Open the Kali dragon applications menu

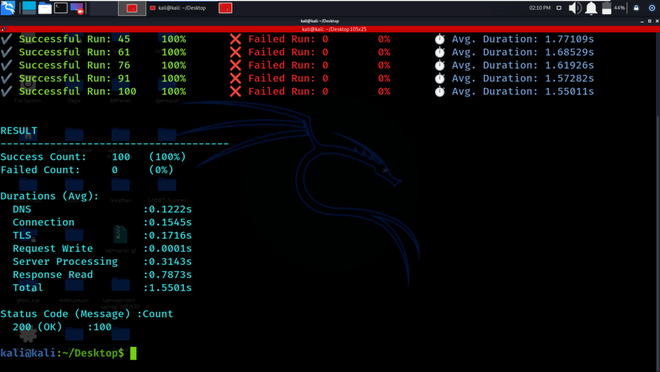8,8
